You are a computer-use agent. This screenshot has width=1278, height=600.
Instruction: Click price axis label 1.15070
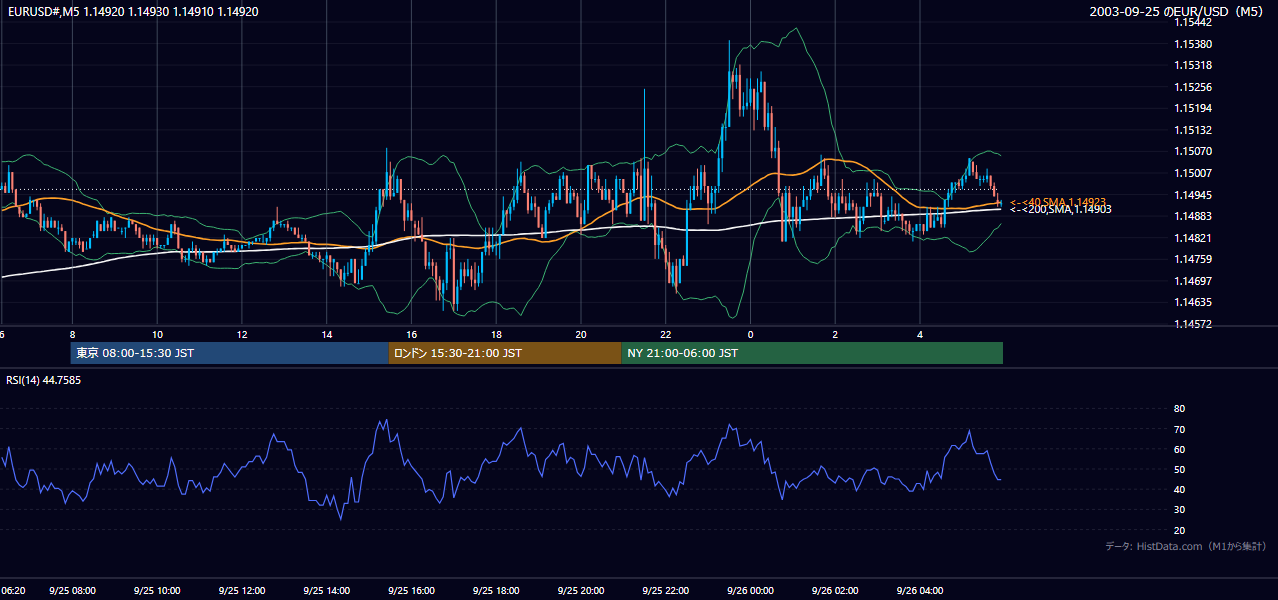[1193, 152]
